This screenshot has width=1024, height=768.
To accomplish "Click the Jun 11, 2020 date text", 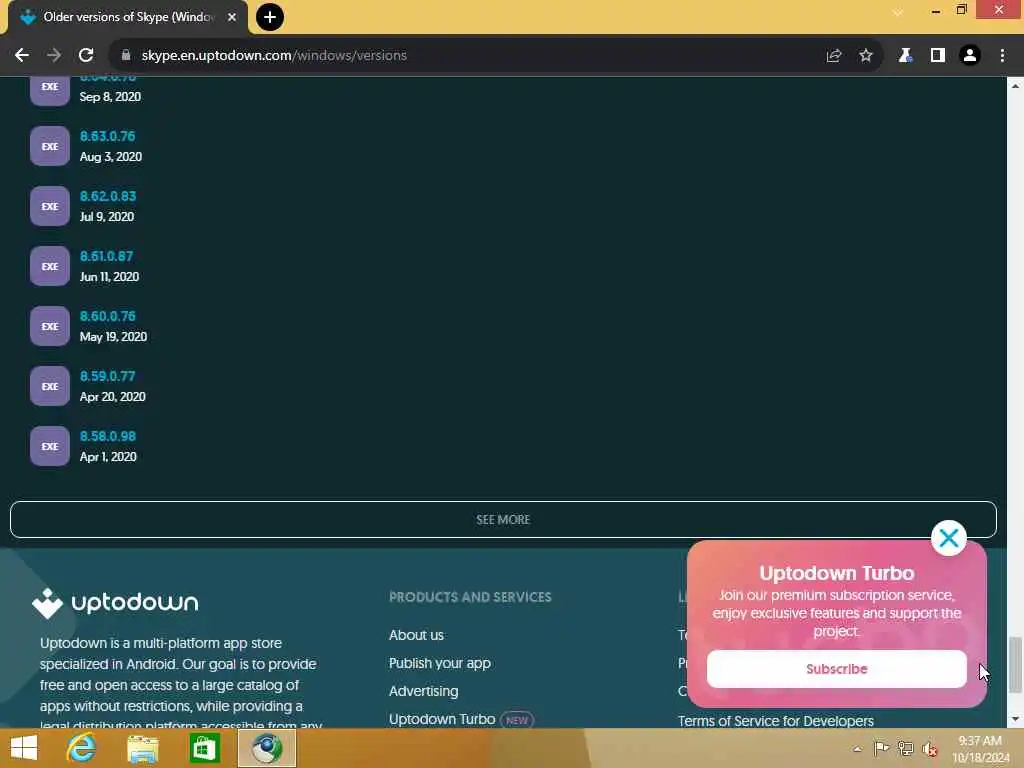I will coord(109,277).
